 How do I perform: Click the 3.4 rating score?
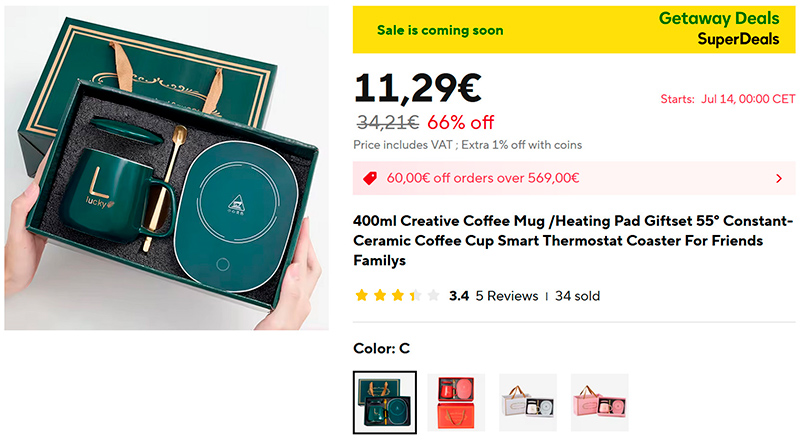pyautogui.click(x=459, y=296)
